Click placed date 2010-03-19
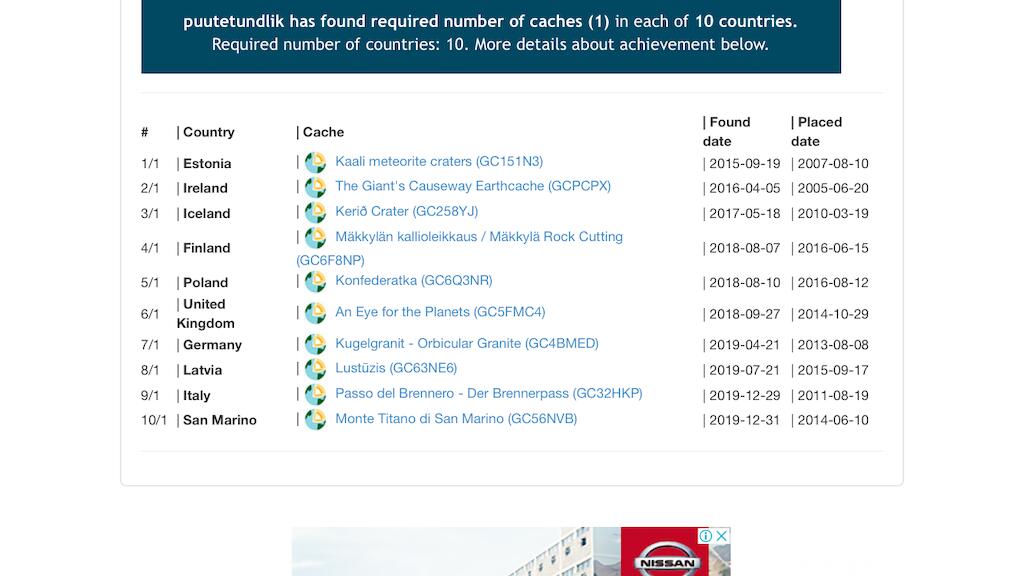 tap(833, 214)
